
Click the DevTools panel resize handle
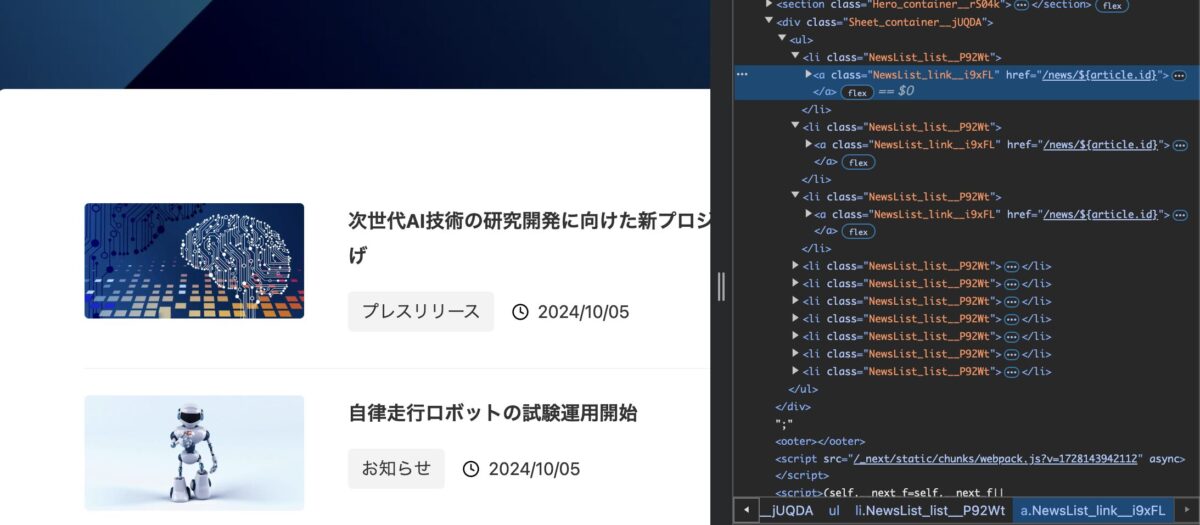(x=721, y=287)
